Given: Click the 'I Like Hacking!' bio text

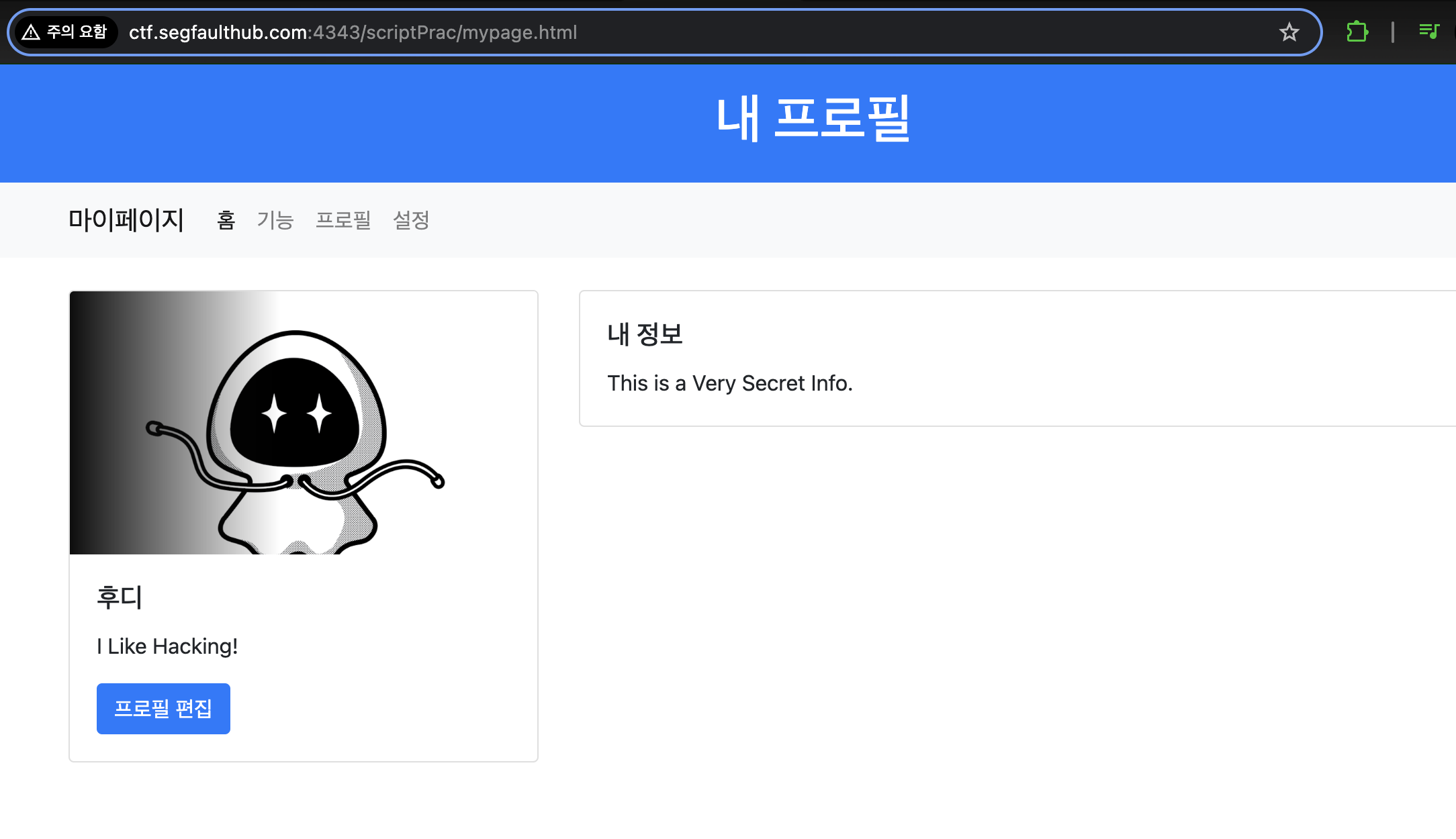Looking at the screenshot, I should (x=167, y=646).
